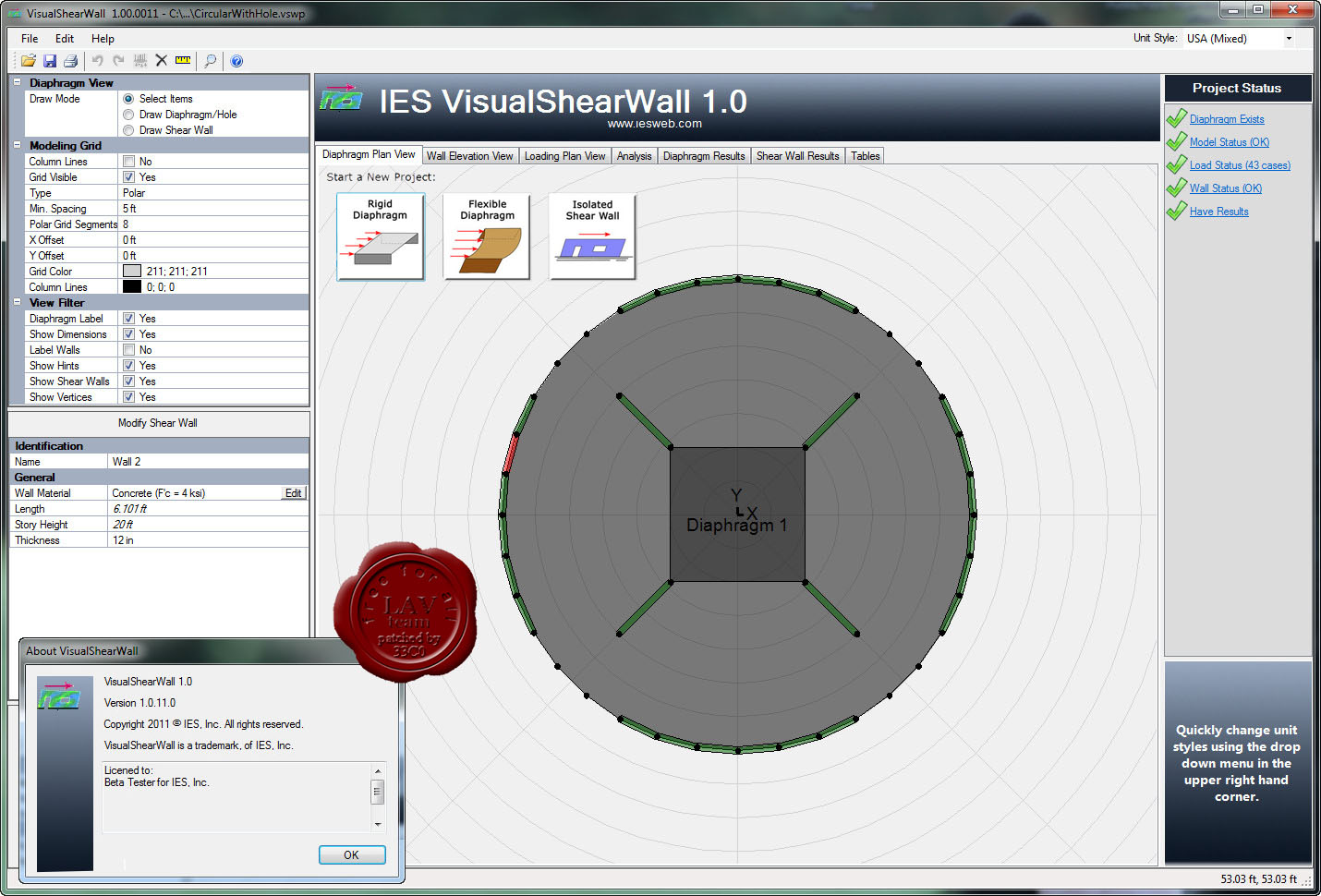Click the green check beside Have Results
This screenshot has height=896, width=1321.
click(x=1176, y=211)
